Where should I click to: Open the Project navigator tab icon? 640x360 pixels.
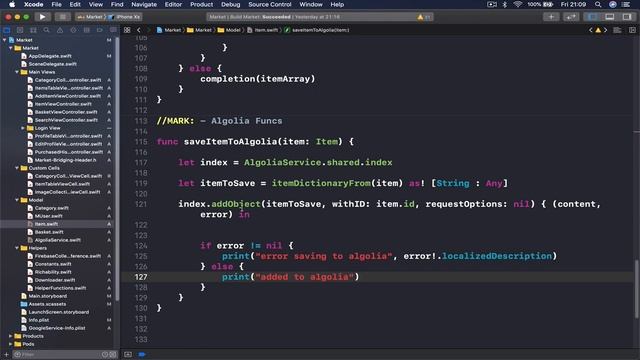pyautogui.click(x=7, y=30)
